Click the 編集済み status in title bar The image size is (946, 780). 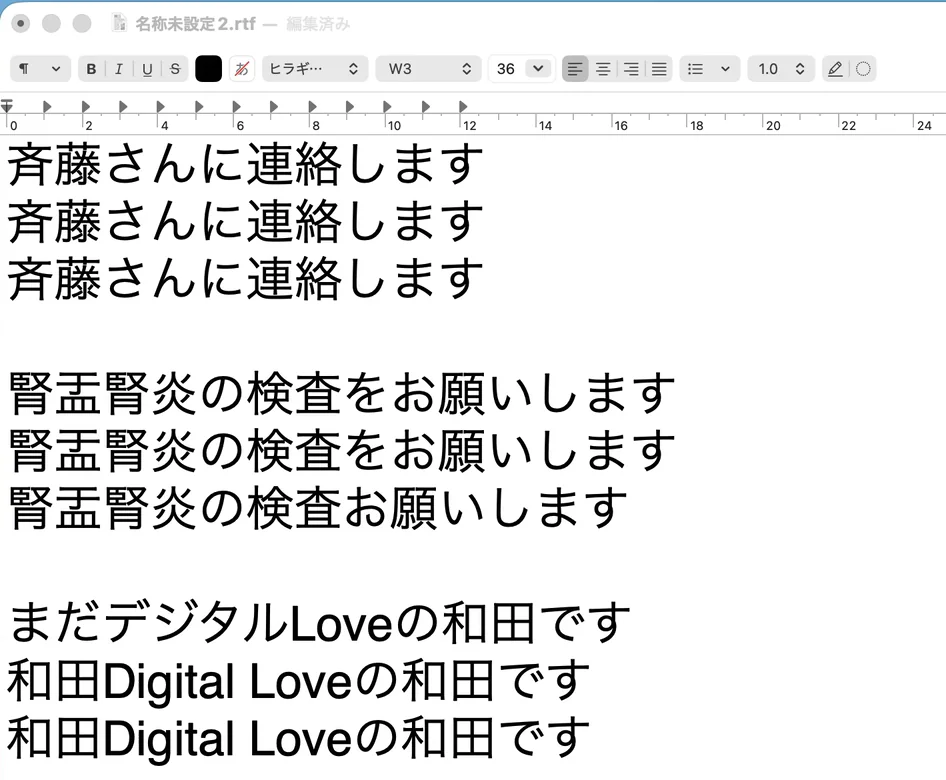(318, 24)
